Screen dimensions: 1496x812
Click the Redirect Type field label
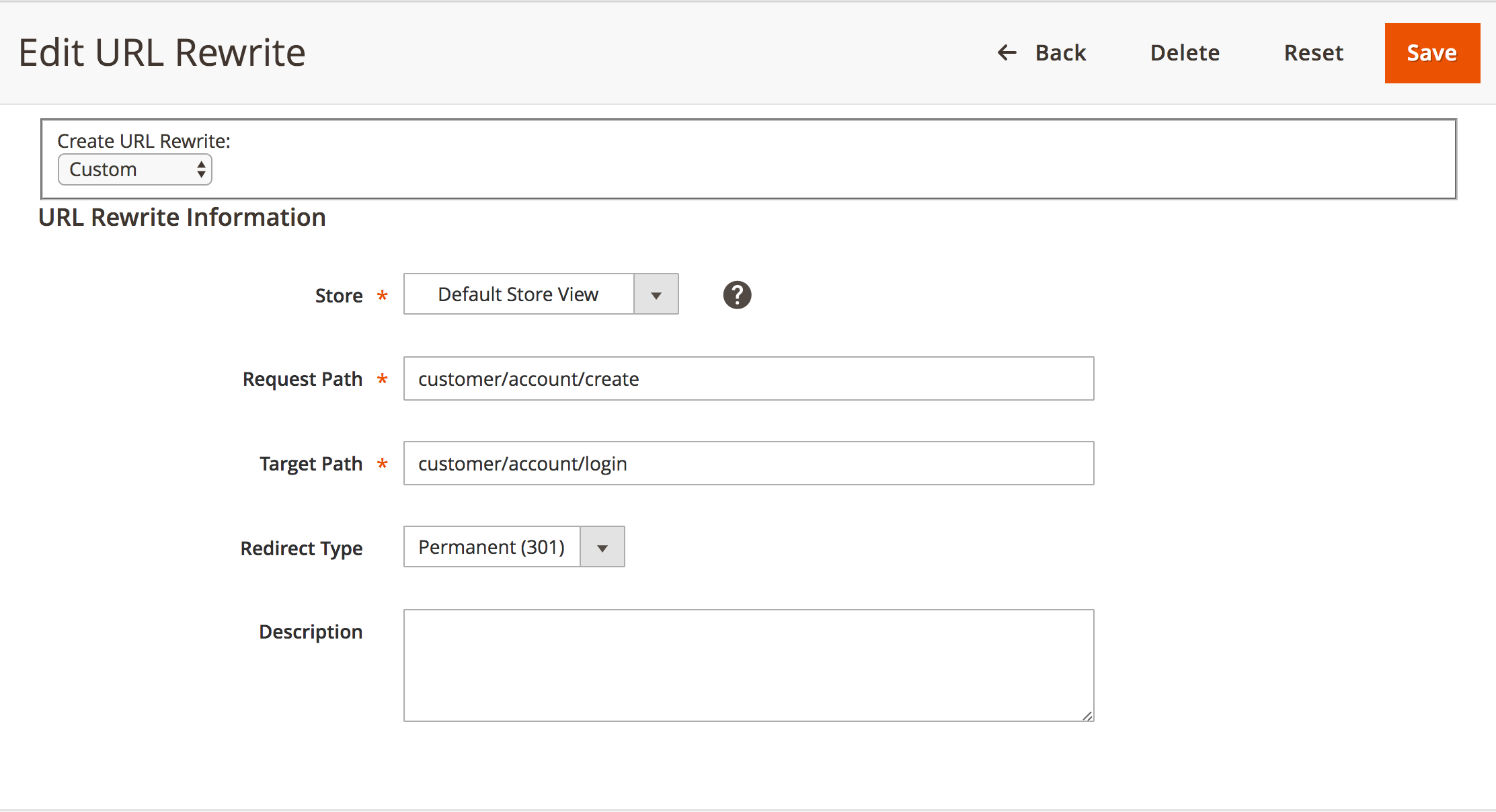click(301, 549)
